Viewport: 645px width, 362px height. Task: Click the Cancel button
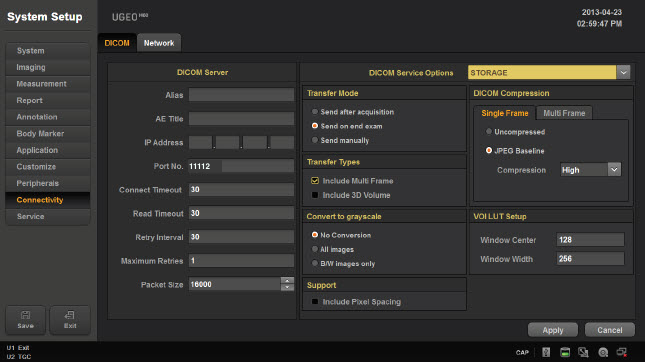point(610,330)
